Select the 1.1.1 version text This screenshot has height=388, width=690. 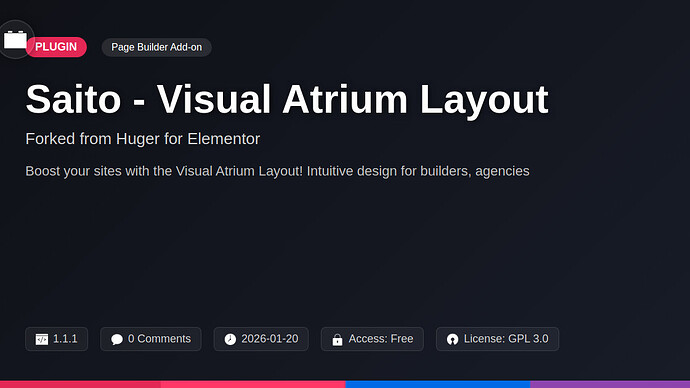[x=65, y=339]
